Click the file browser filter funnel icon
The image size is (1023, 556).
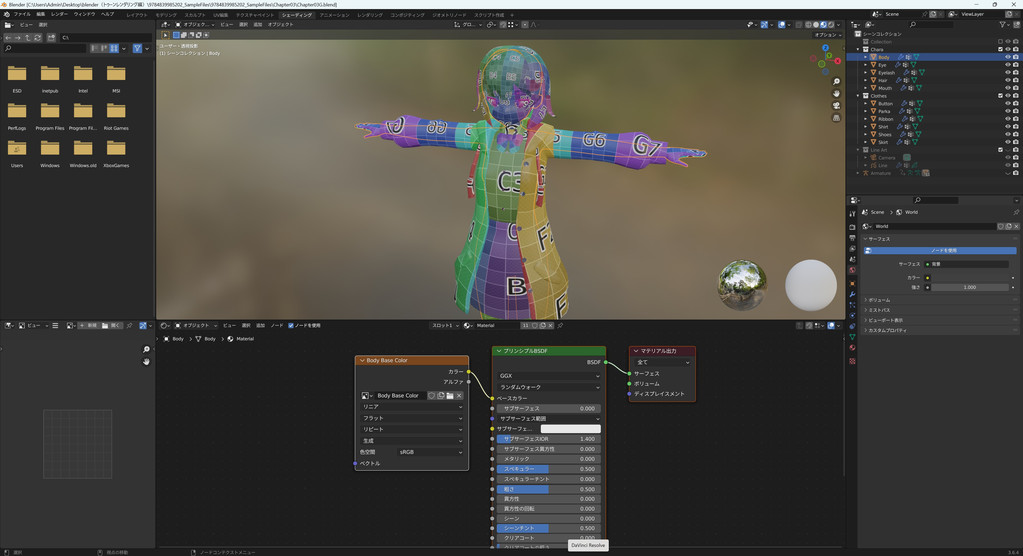pos(137,48)
